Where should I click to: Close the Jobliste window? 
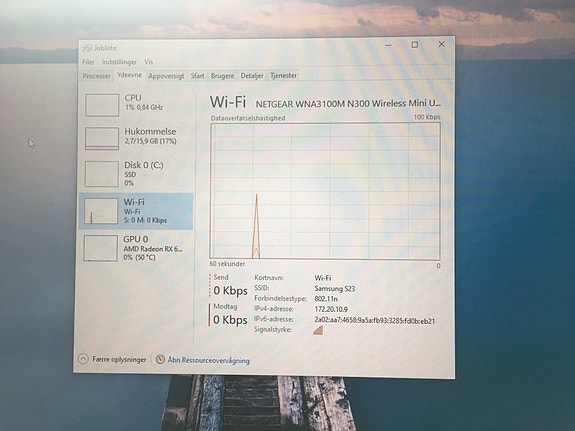tap(442, 44)
